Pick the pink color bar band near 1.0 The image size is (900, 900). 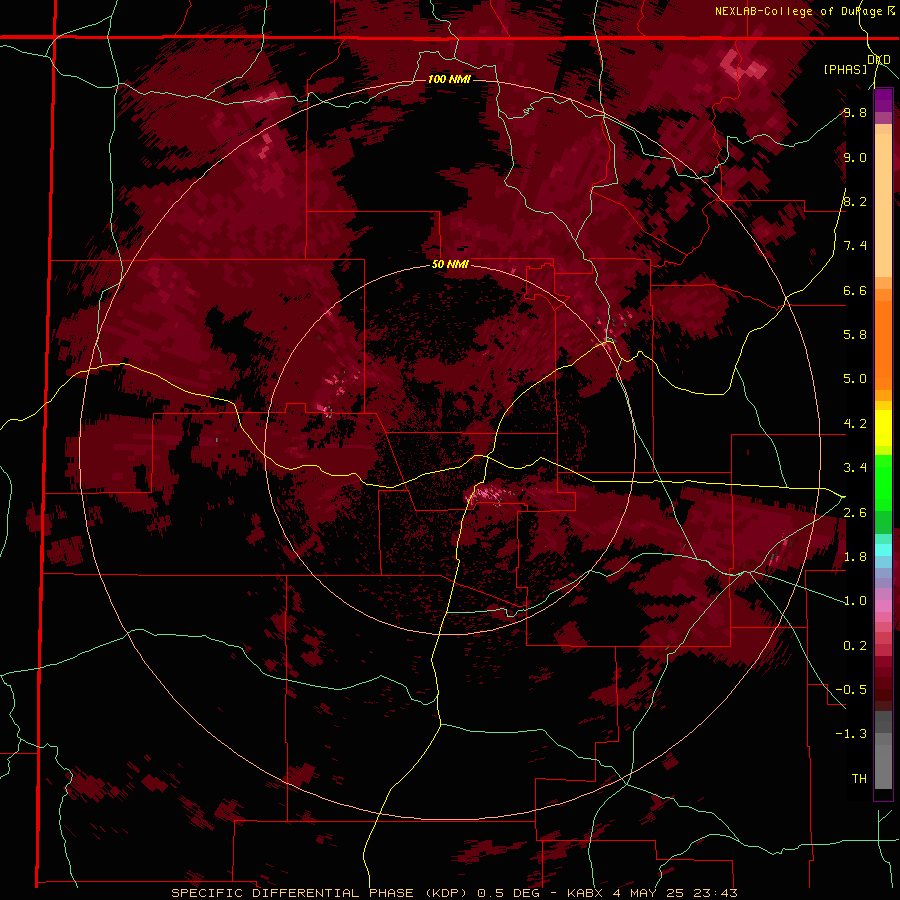coord(883,606)
